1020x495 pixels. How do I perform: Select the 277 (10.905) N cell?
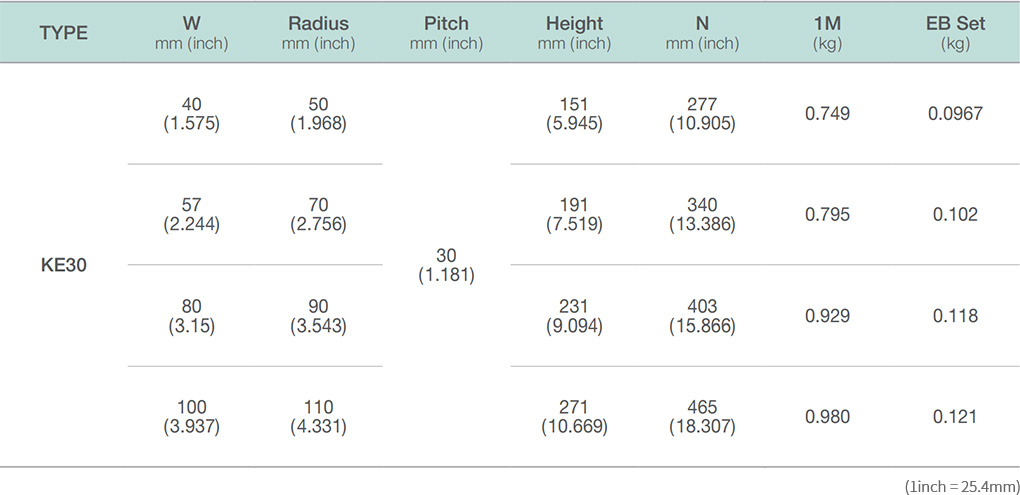702,114
